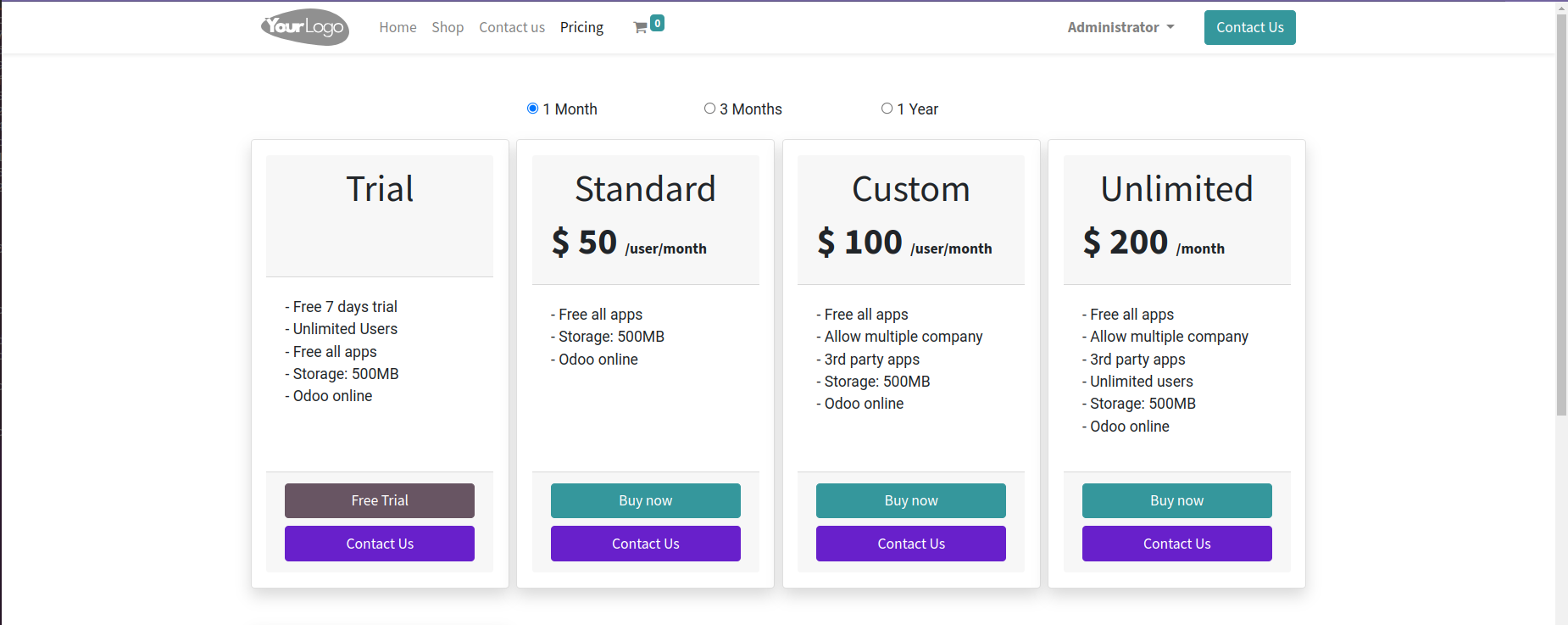
Task: Select the 1 Year billing option
Action: [887, 109]
